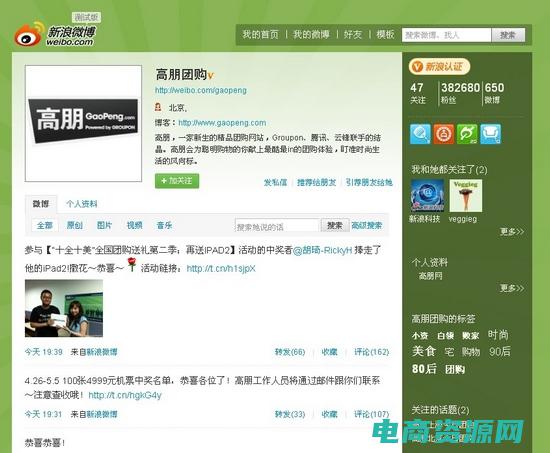Open the 高级搜索 link
The height and width of the screenshot is (453, 550).
click(x=367, y=226)
